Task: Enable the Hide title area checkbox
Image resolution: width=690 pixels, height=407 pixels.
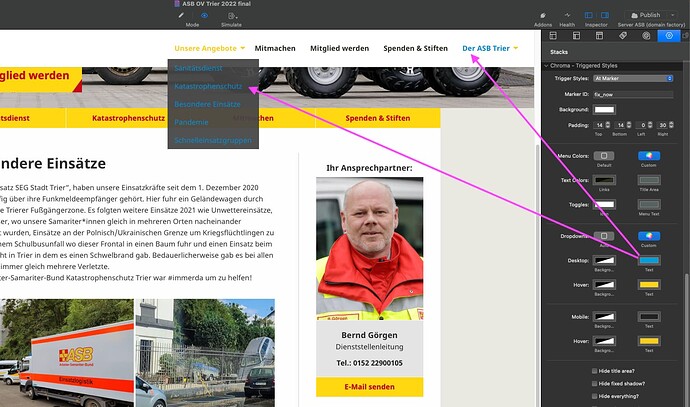Action: (x=595, y=371)
